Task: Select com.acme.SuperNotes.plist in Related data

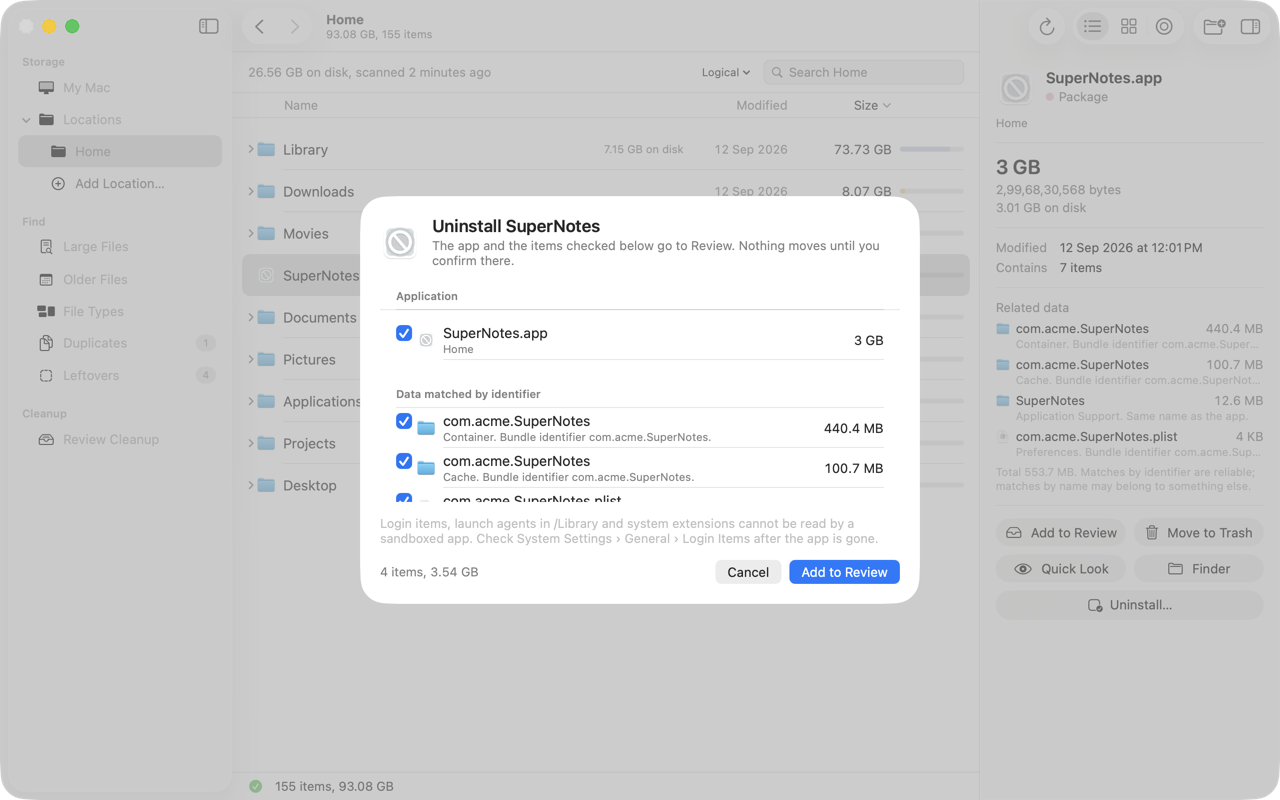Action: (x=1129, y=444)
